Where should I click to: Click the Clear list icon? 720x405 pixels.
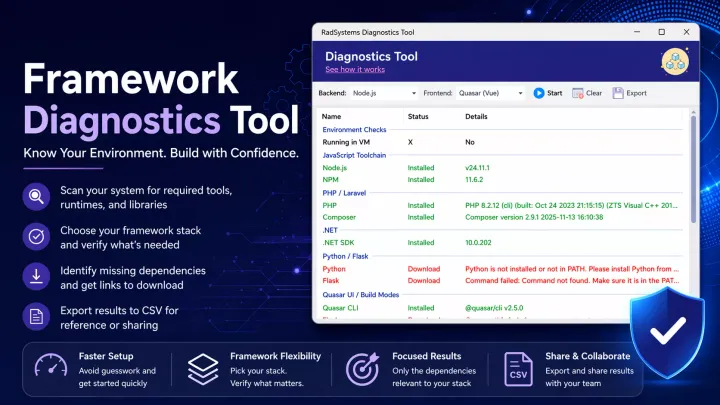click(x=578, y=93)
